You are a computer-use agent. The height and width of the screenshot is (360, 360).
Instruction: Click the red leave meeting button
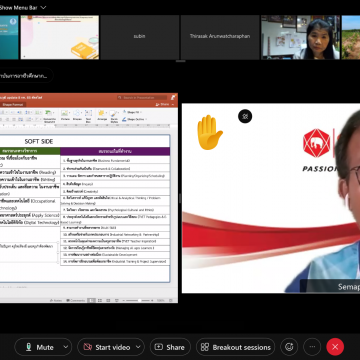pyautogui.click(x=335, y=347)
